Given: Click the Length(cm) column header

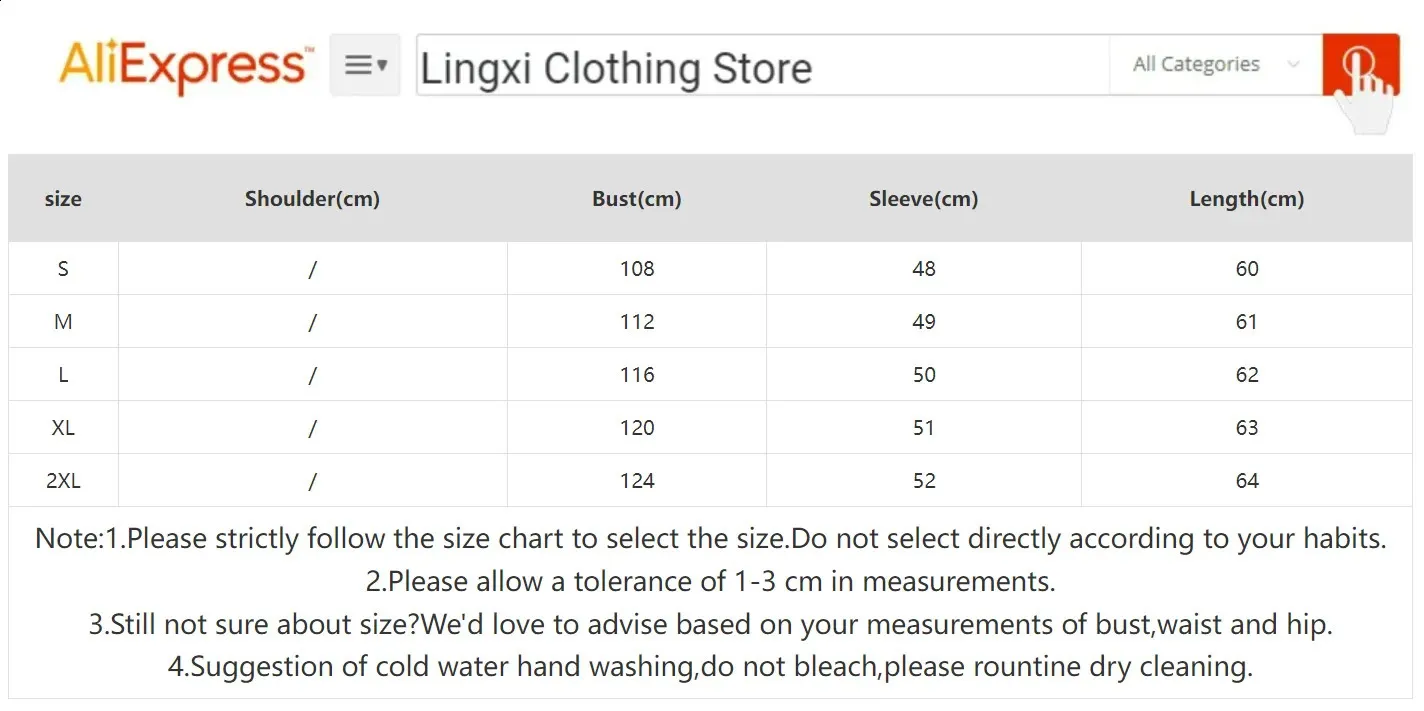Looking at the screenshot, I should (x=1246, y=199).
